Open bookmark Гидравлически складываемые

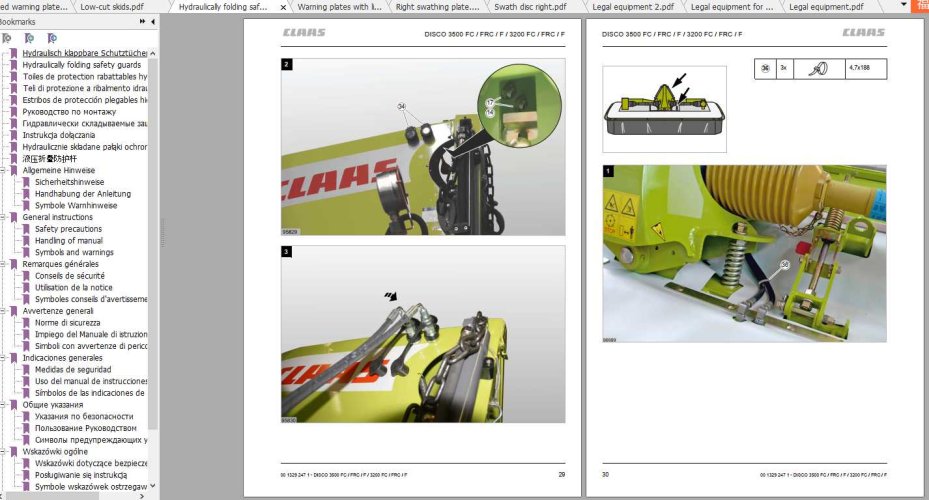[85, 123]
